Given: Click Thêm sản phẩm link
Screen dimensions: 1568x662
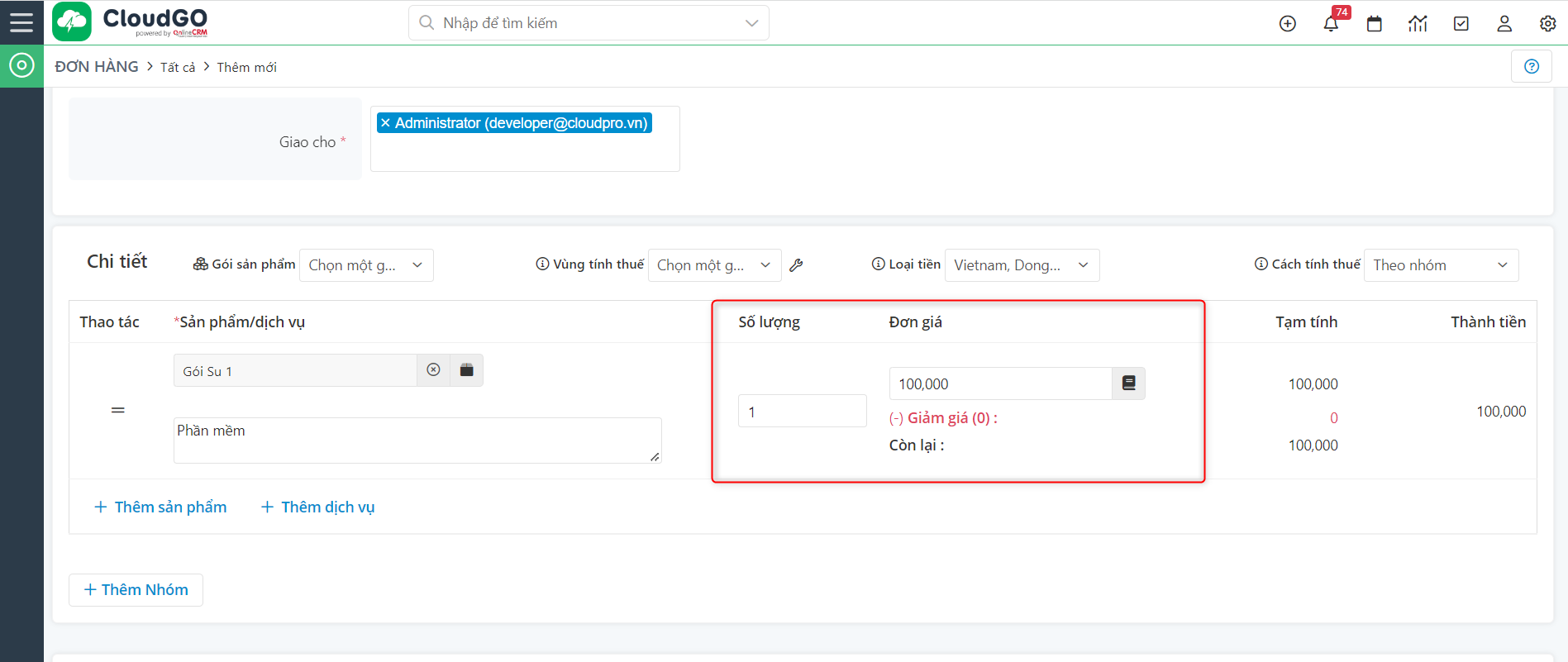Looking at the screenshot, I should pos(160,507).
